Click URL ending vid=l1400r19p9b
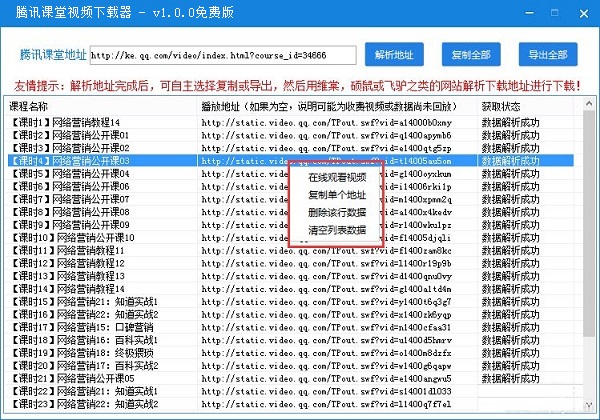The height and width of the screenshot is (420, 600). 326,264
